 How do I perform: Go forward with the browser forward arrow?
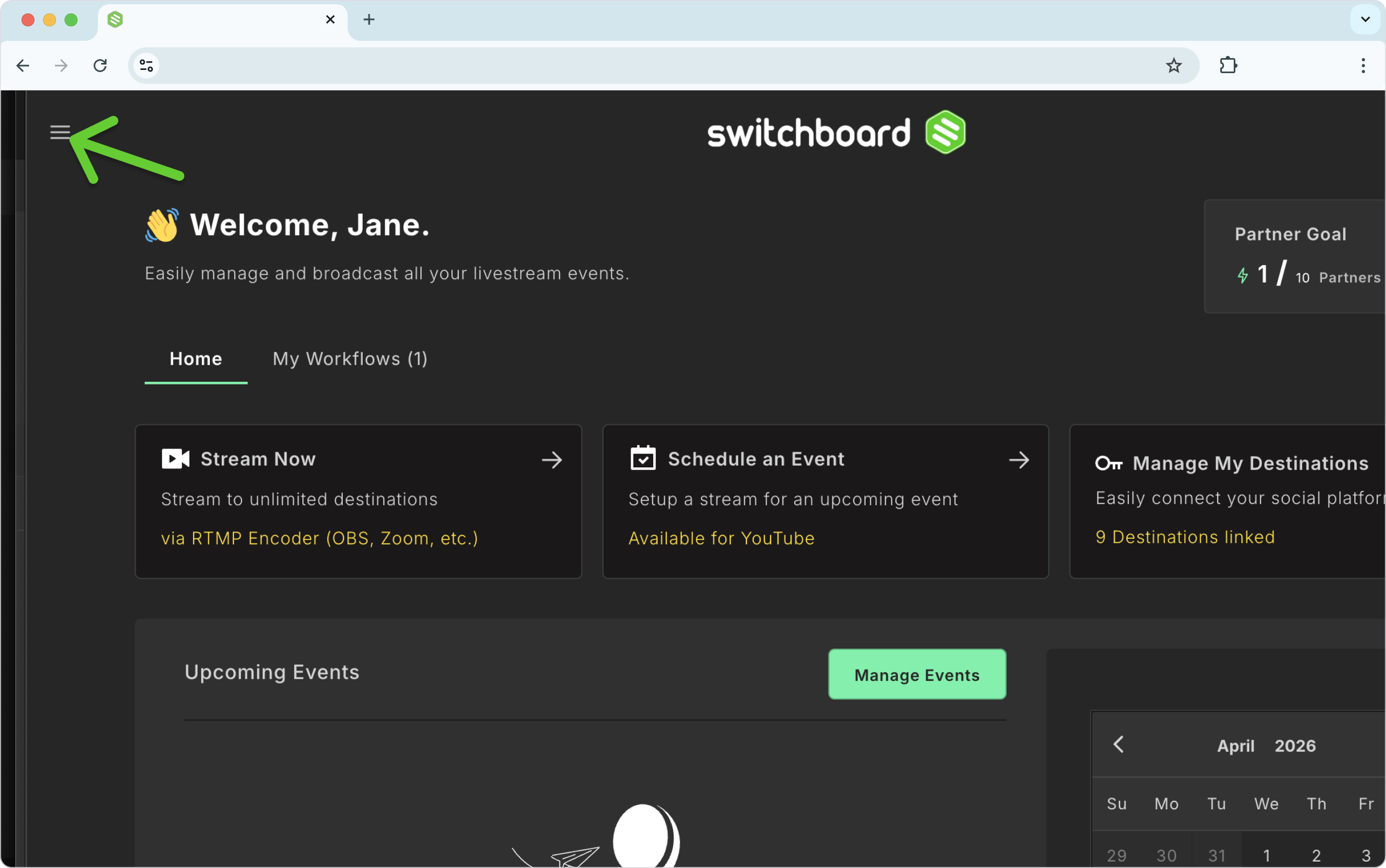click(61, 66)
